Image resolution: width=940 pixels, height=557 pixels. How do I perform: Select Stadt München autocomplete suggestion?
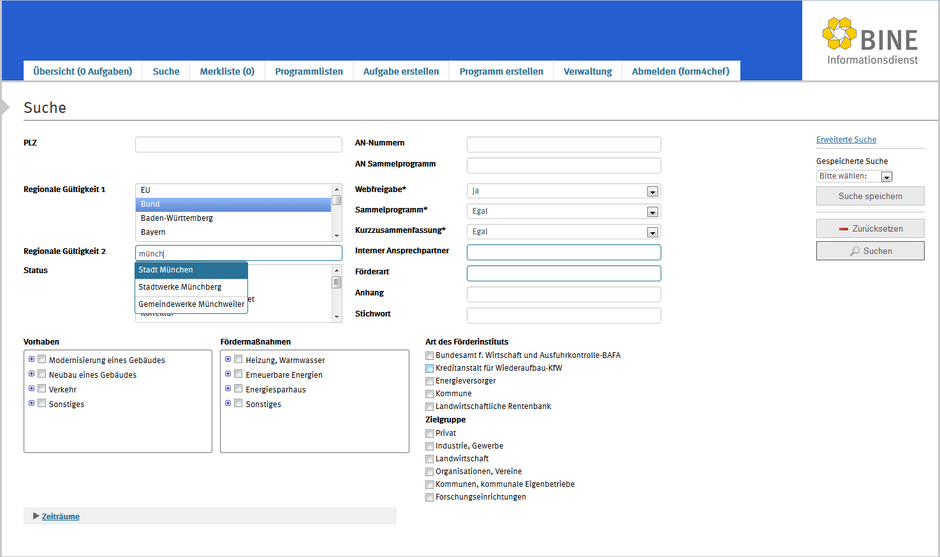191,270
